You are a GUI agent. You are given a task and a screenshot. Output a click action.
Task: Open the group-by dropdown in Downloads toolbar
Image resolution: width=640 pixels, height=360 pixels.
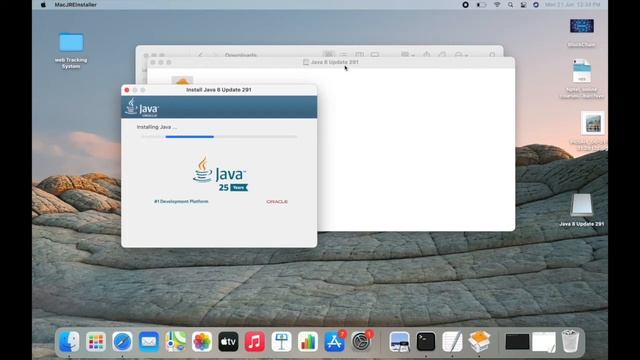tap(407, 55)
